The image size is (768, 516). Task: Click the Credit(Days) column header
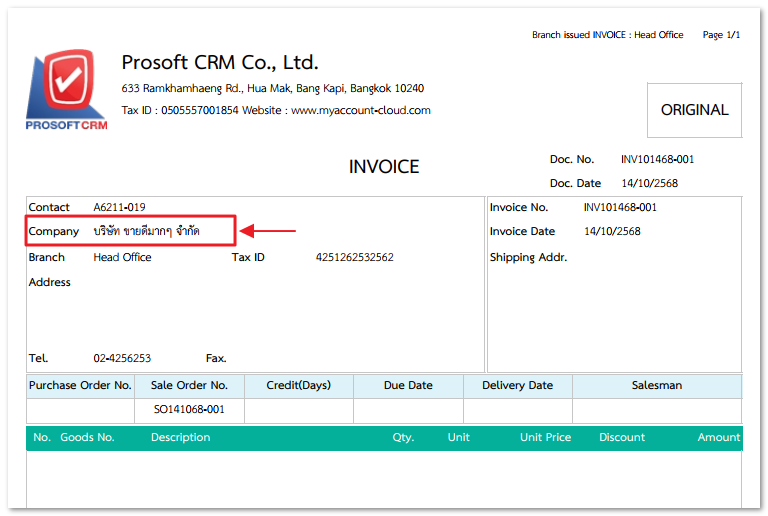tap(298, 385)
